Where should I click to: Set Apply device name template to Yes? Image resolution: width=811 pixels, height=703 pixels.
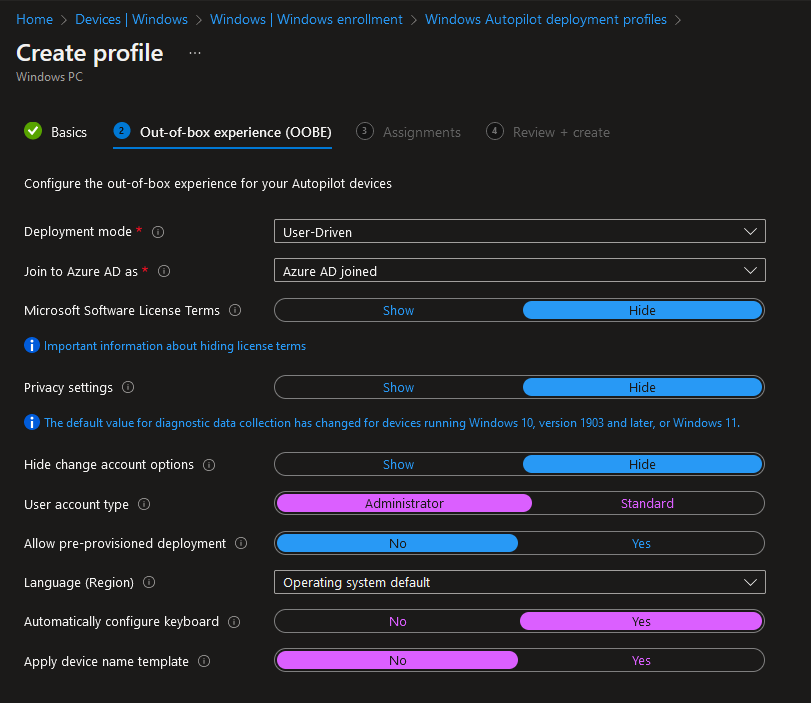(641, 661)
